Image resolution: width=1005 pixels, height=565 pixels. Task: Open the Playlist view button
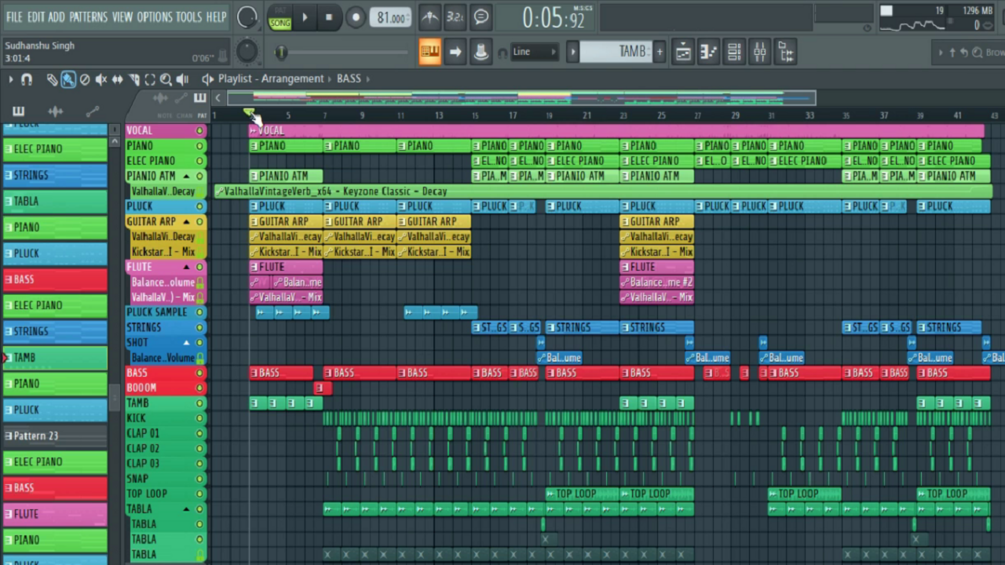pyautogui.click(x=683, y=52)
